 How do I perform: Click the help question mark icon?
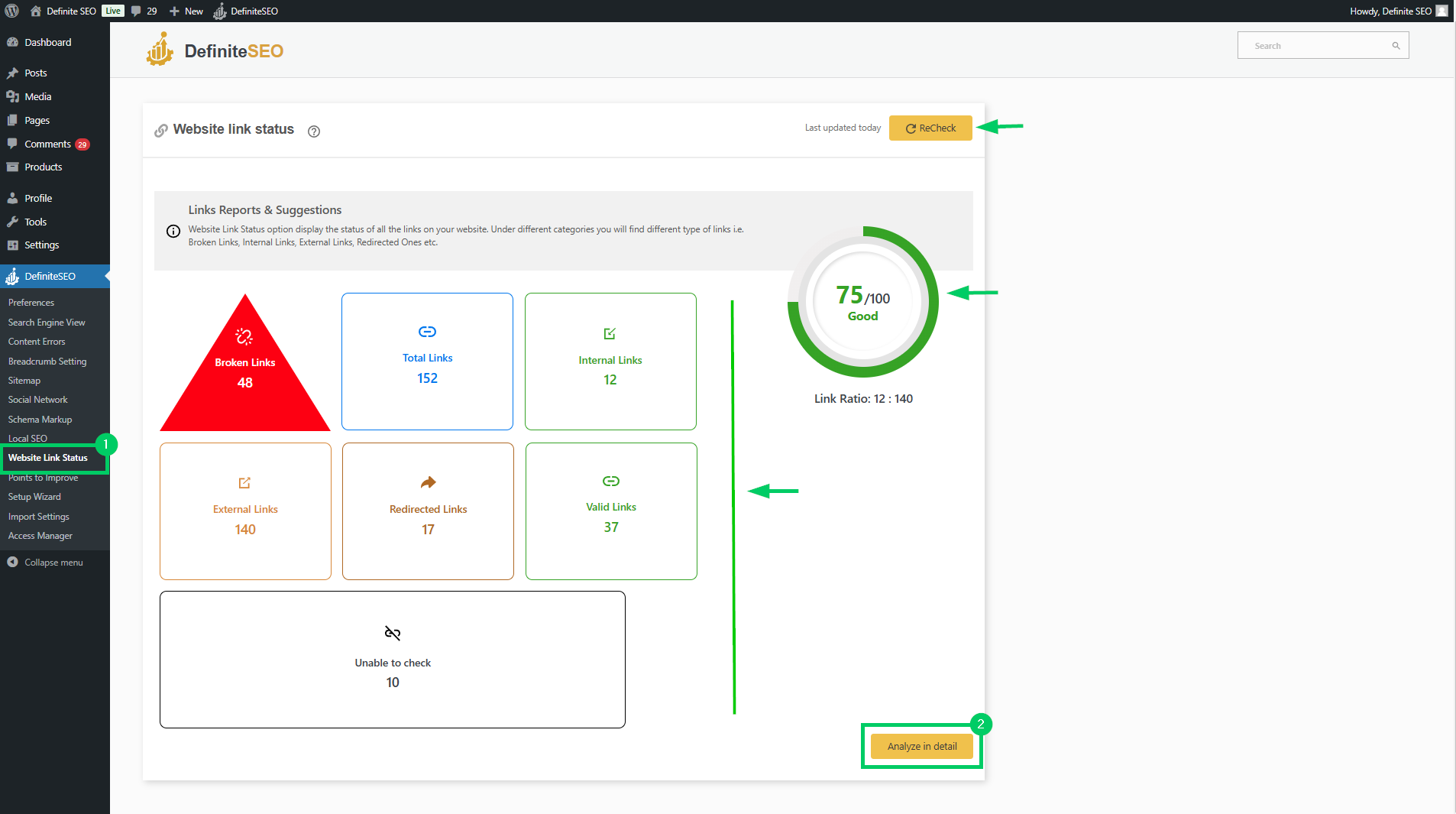pos(314,131)
